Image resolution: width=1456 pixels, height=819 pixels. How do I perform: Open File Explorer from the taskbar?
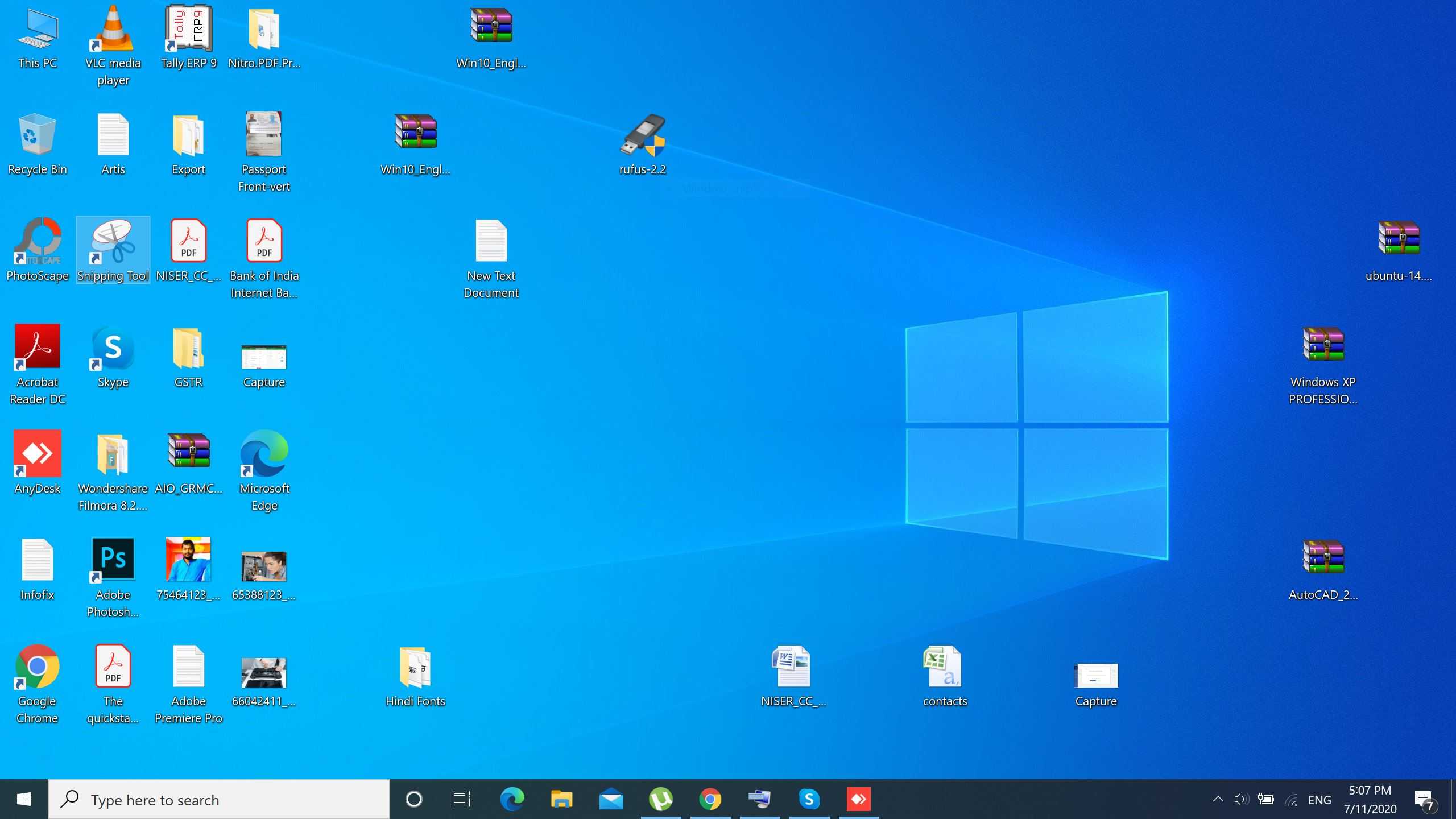(x=561, y=799)
